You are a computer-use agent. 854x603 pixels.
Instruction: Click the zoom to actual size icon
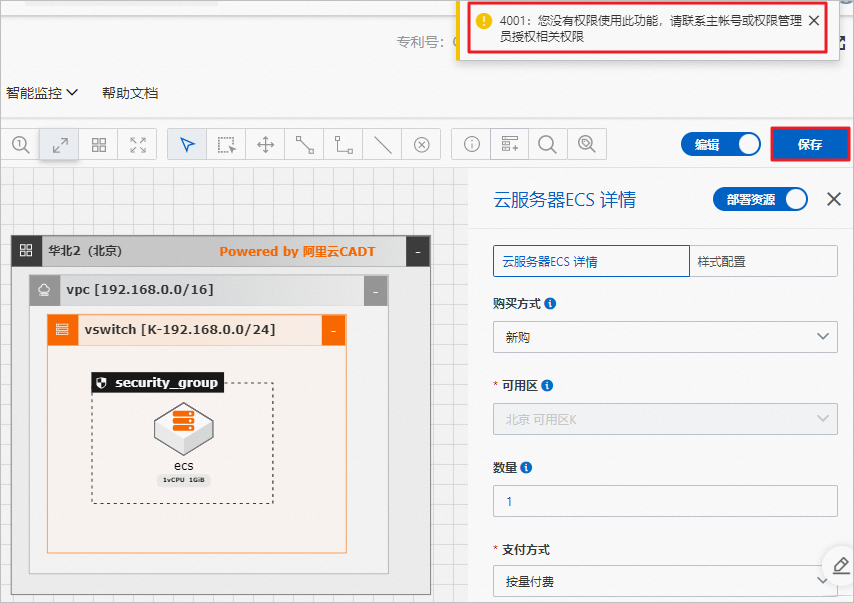pos(21,144)
